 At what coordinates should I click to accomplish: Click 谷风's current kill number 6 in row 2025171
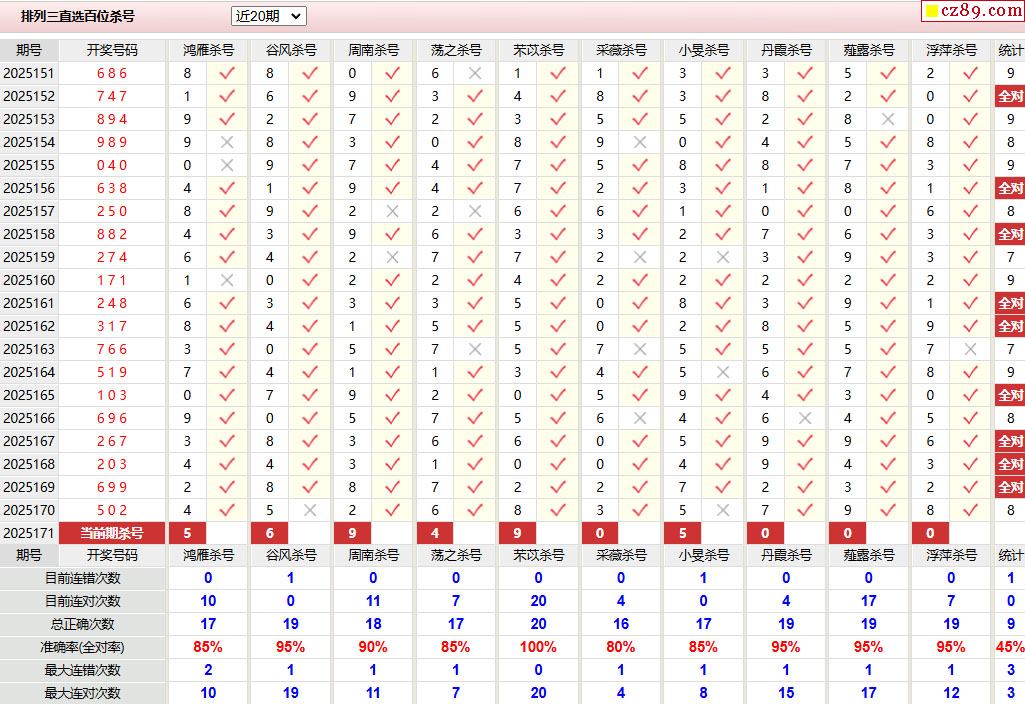click(x=269, y=533)
